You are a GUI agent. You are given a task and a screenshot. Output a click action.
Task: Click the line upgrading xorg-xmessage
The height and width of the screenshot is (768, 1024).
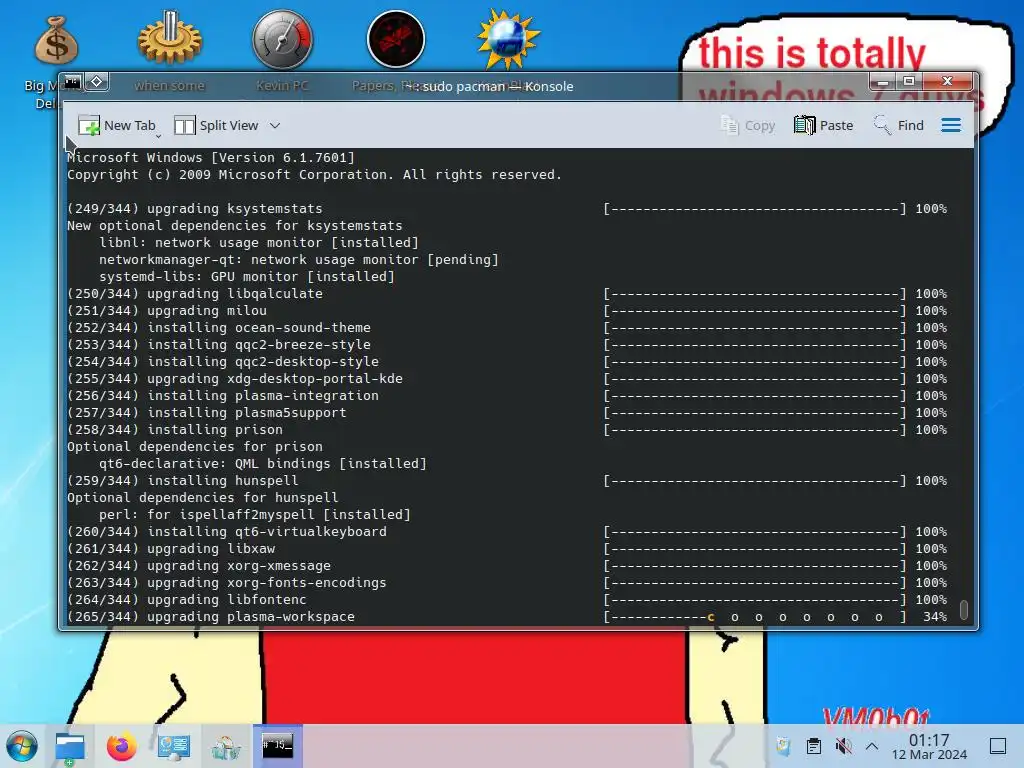click(507, 565)
